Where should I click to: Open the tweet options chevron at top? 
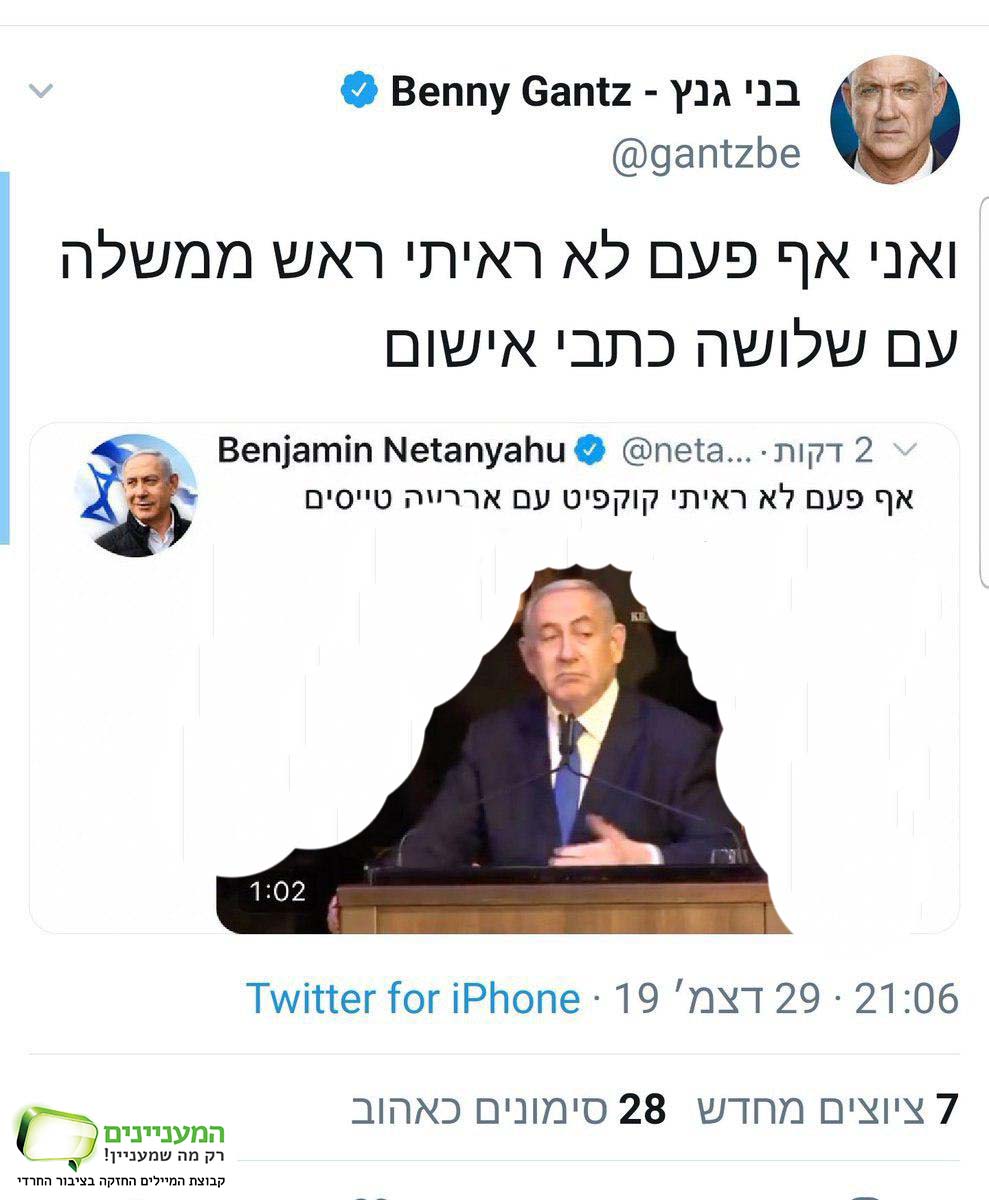(40, 90)
